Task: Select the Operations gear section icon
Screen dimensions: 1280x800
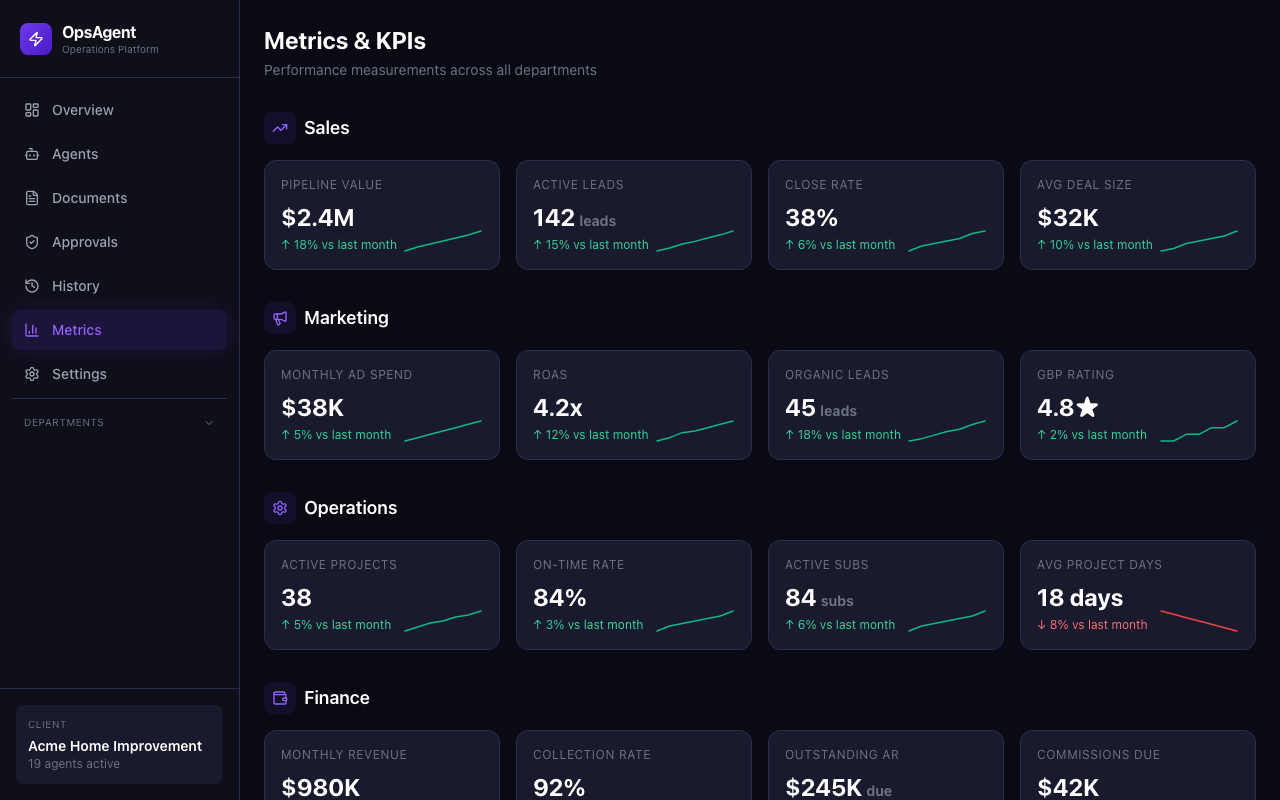Action: coord(279,508)
